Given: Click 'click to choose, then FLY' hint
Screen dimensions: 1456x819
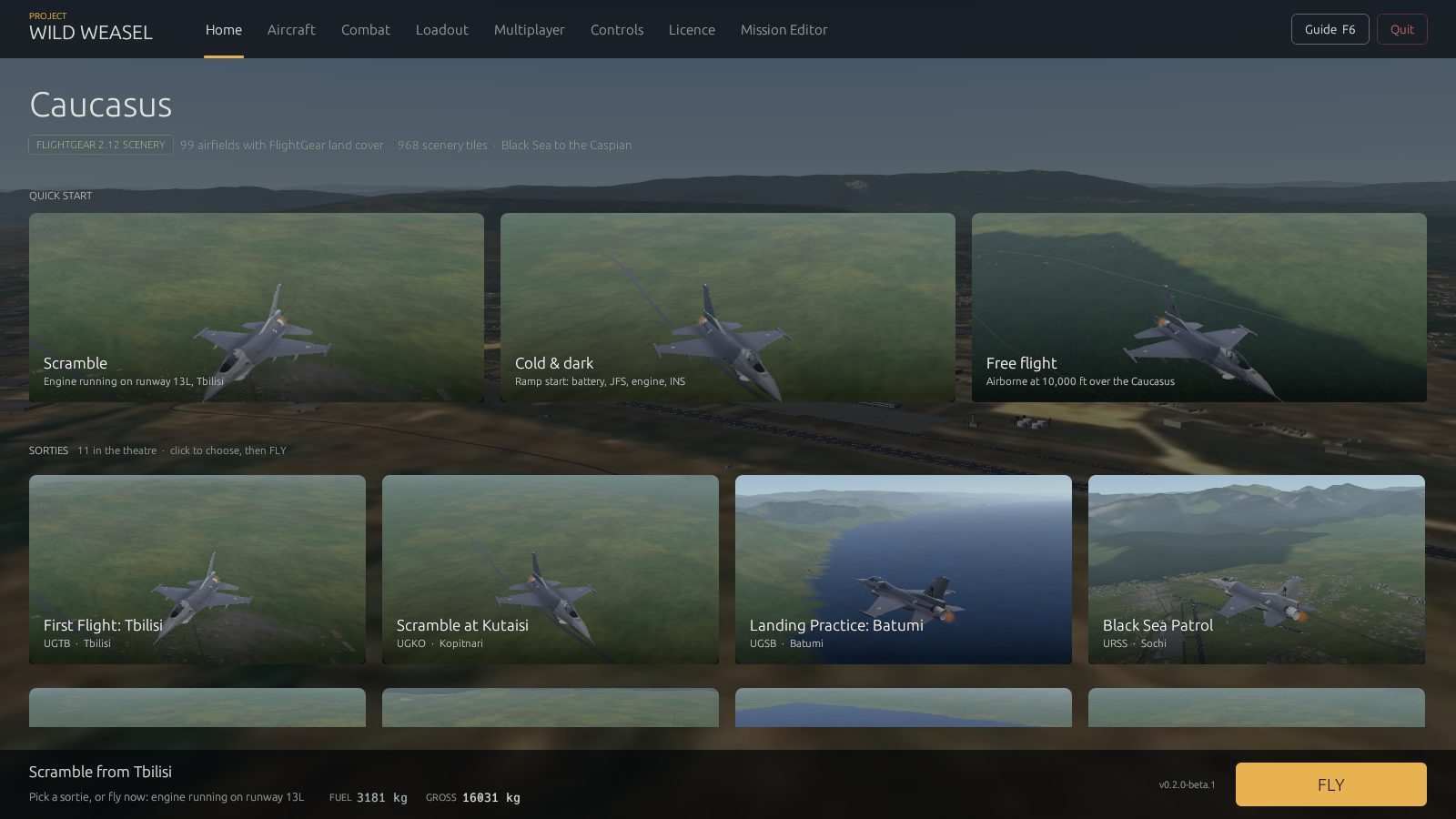Looking at the screenshot, I should 228,450.
